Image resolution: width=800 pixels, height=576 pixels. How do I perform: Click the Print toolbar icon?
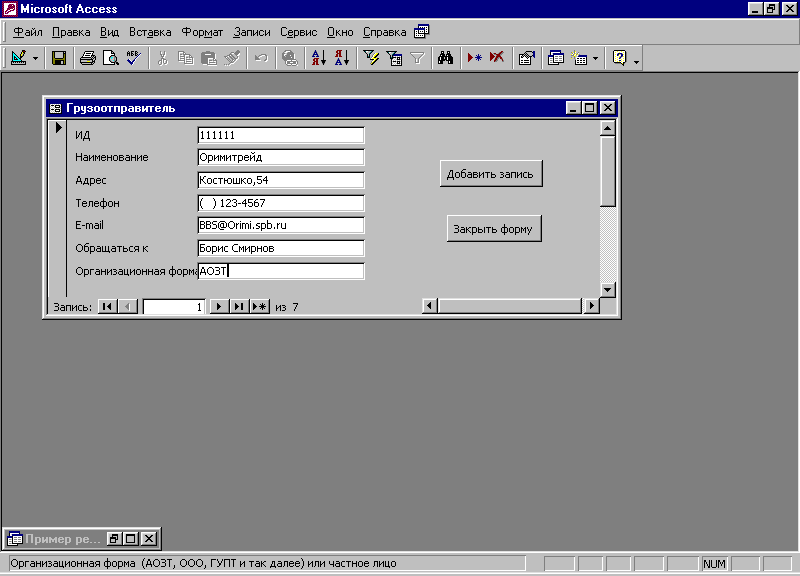(x=87, y=58)
